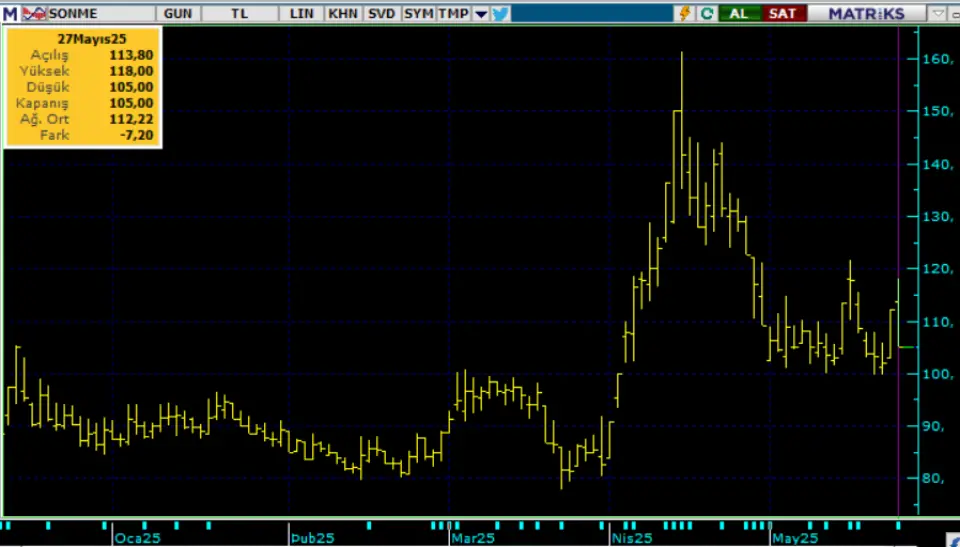Click the 140 price axis label

tap(939, 164)
